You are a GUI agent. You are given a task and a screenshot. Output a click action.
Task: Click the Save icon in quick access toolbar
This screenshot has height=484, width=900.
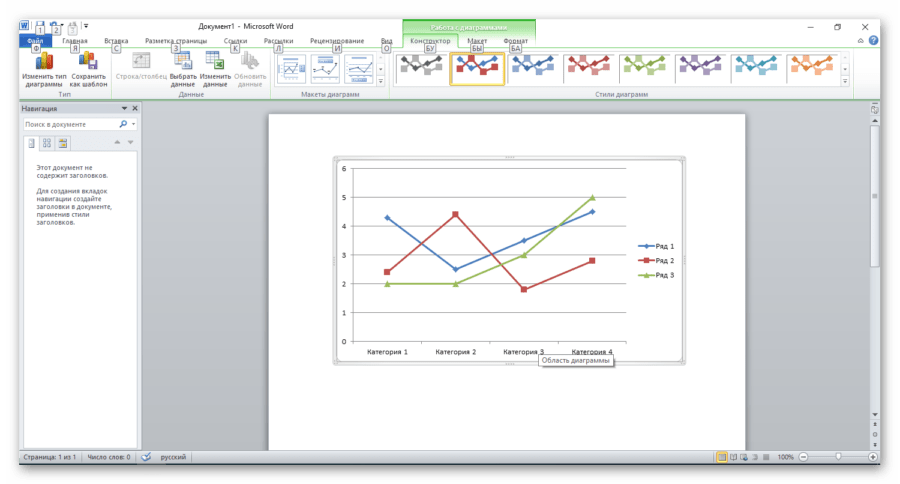point(39,25)
